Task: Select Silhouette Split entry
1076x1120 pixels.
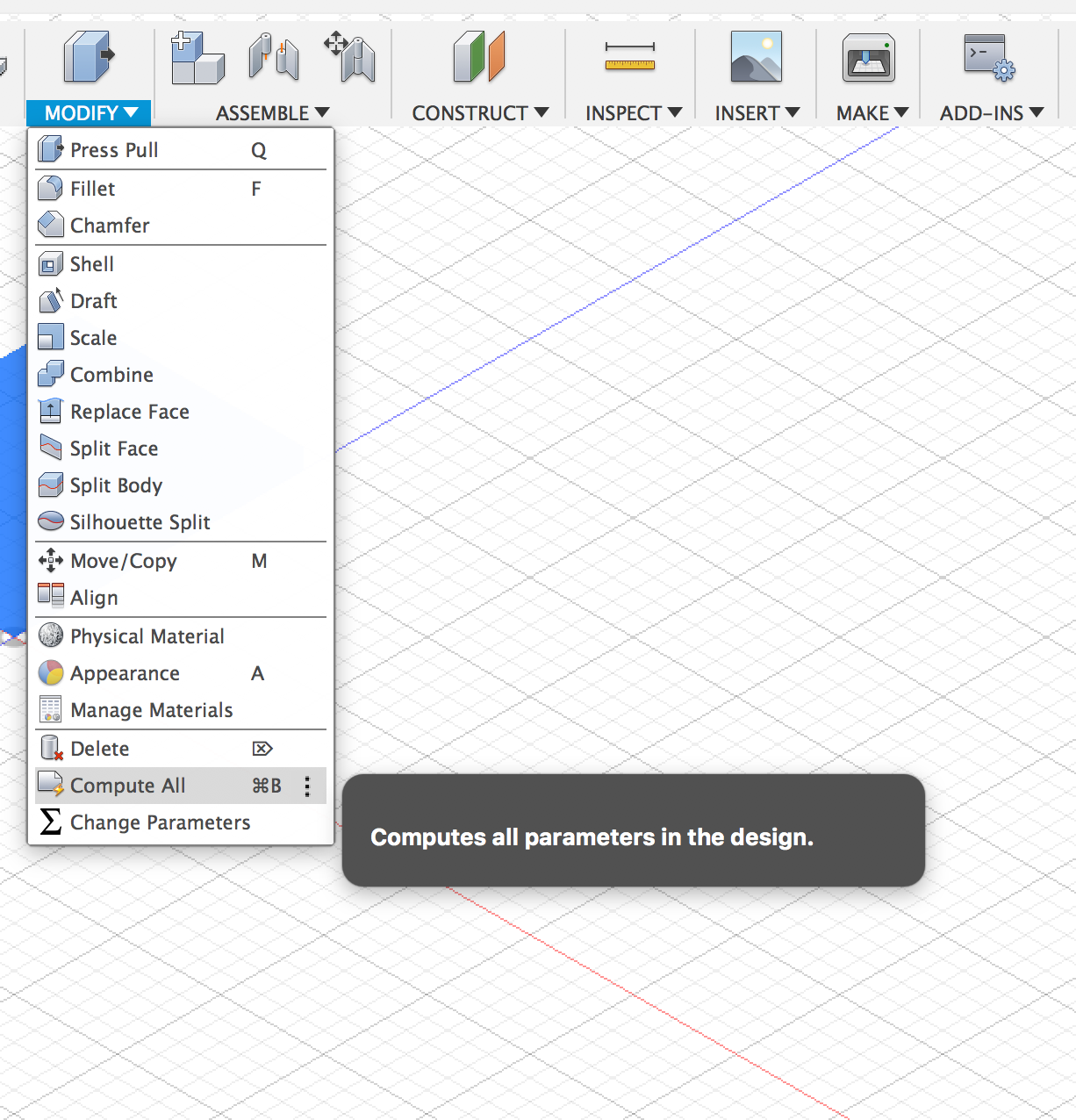Action: (181, 522)
